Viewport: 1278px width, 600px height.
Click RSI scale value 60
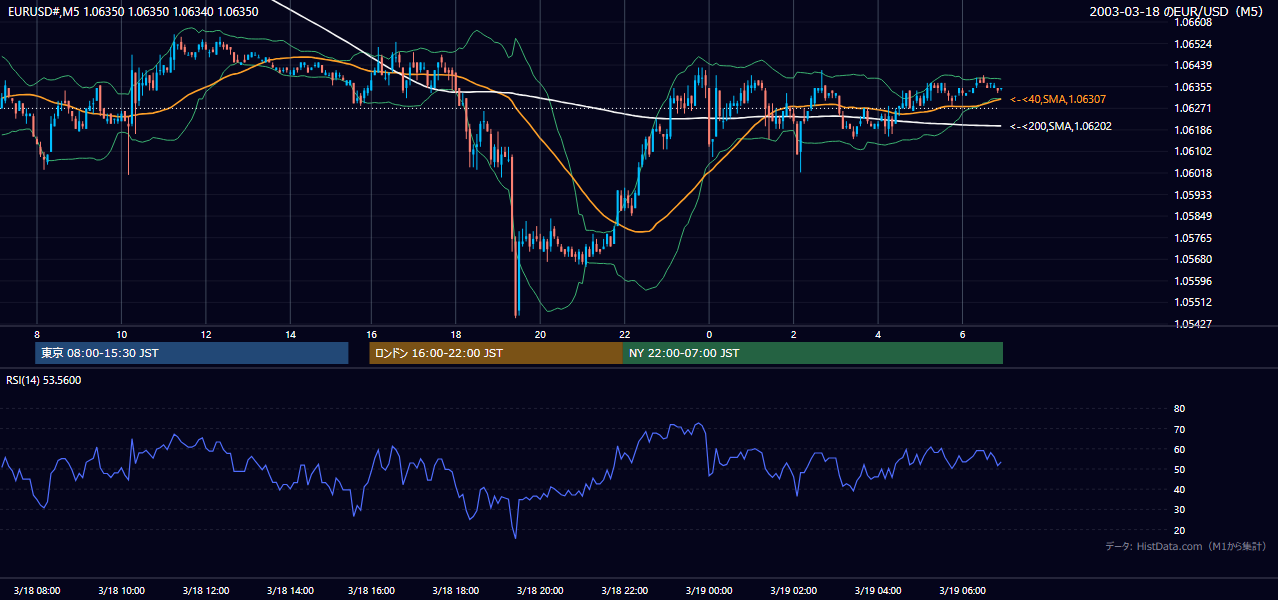pyautogui.click(x=1179, y=449)
